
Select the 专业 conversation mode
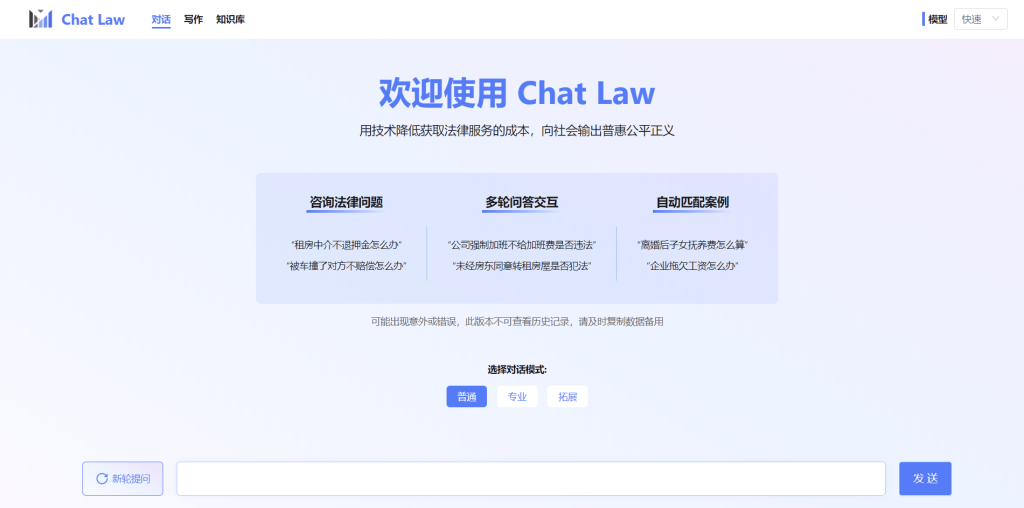tap(517, 397)
